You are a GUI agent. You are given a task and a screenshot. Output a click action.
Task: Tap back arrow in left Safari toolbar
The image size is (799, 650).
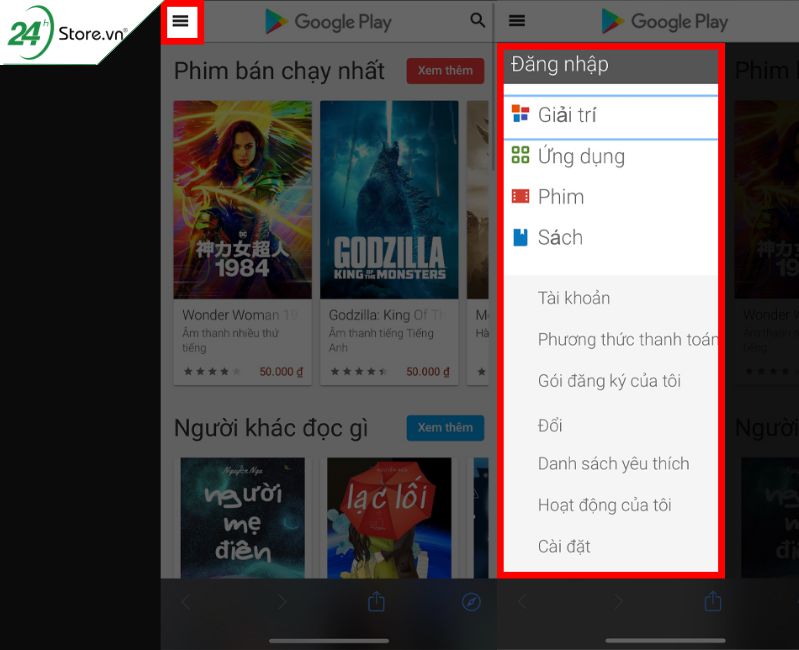186,602
